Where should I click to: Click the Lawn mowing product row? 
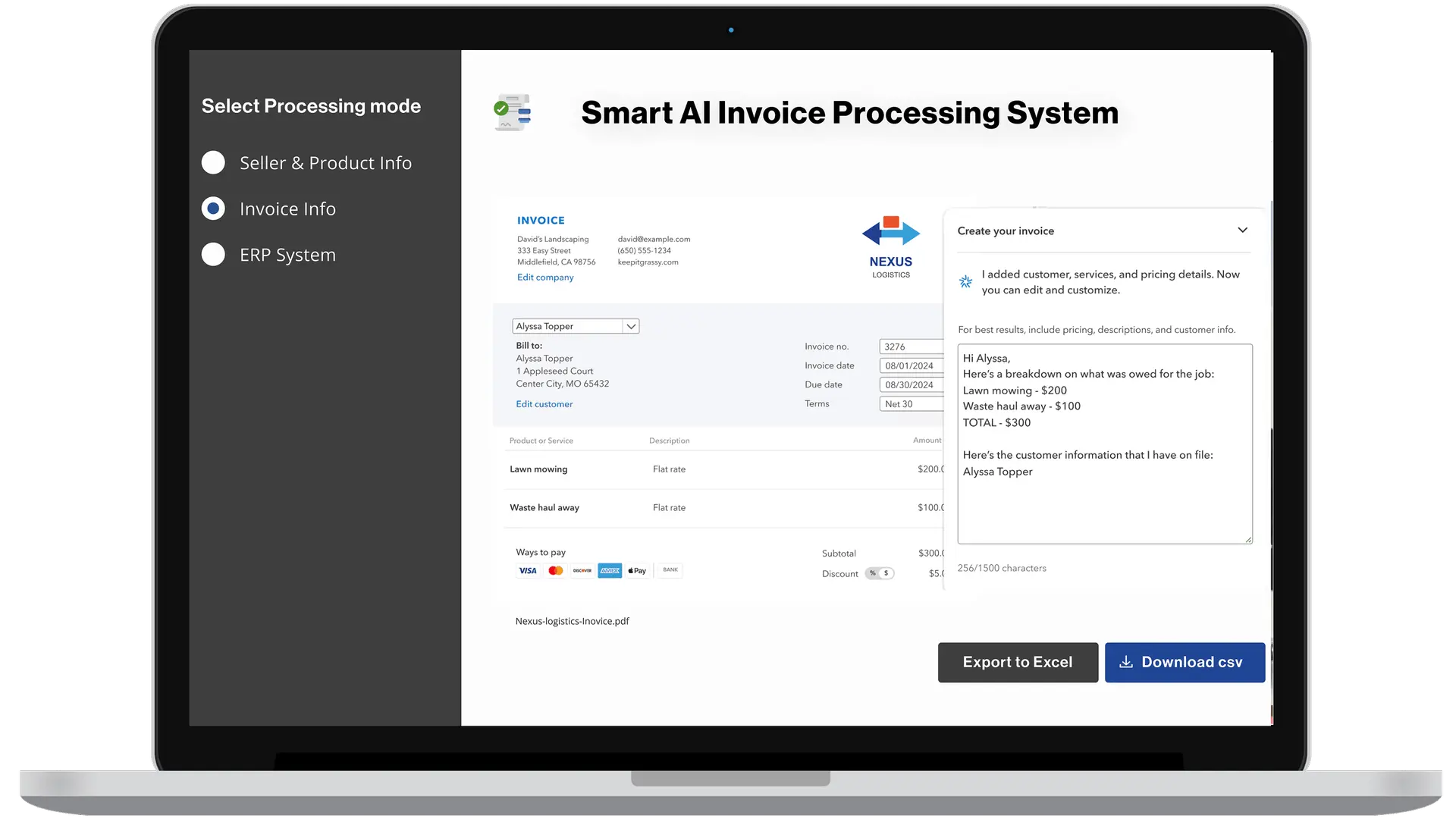point(724,469)
